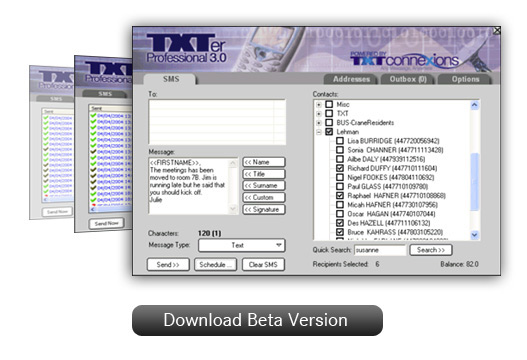Expand the Misc contact group
527x360 pixels.
point(319,105)
